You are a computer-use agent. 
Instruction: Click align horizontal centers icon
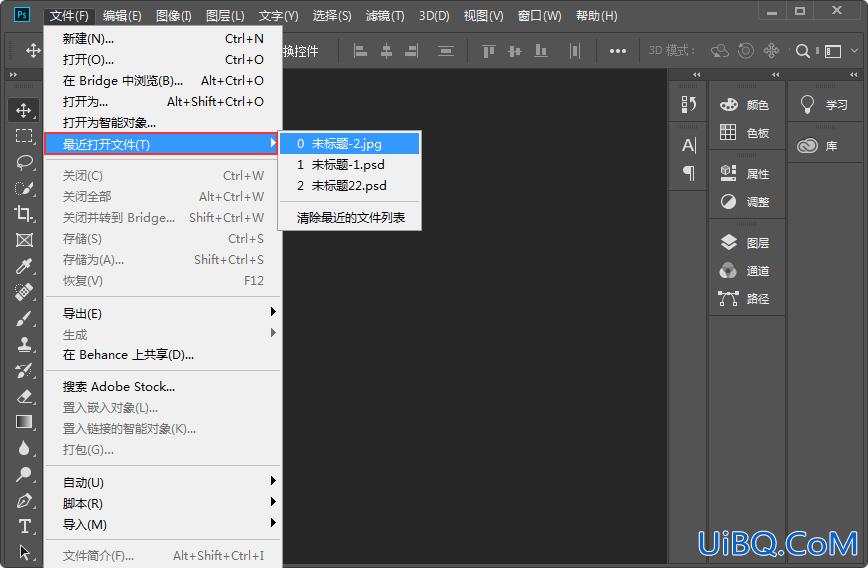386,51
